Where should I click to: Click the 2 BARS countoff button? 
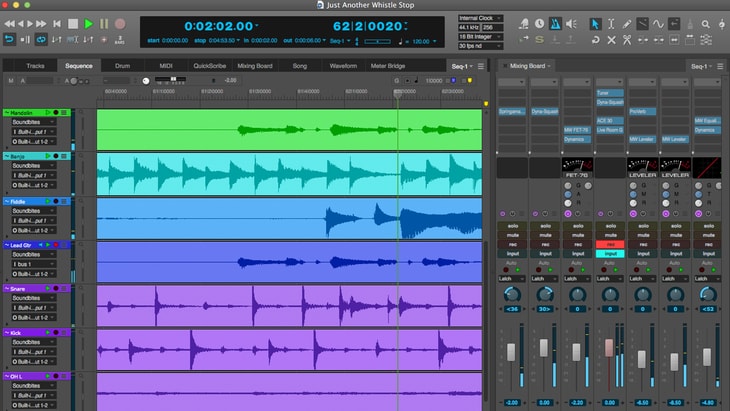[x=120, y=40]
